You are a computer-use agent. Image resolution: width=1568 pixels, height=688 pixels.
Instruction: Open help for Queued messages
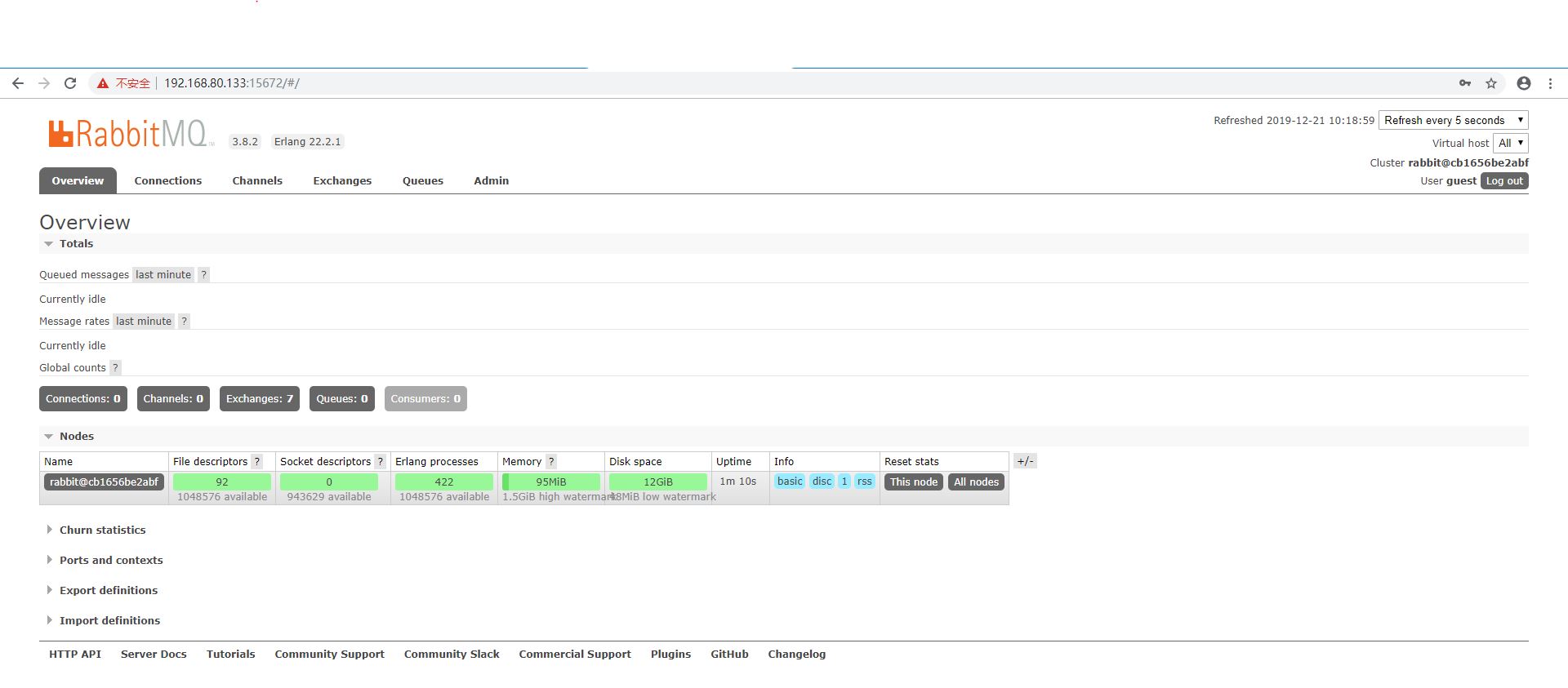tap(204, 275)
